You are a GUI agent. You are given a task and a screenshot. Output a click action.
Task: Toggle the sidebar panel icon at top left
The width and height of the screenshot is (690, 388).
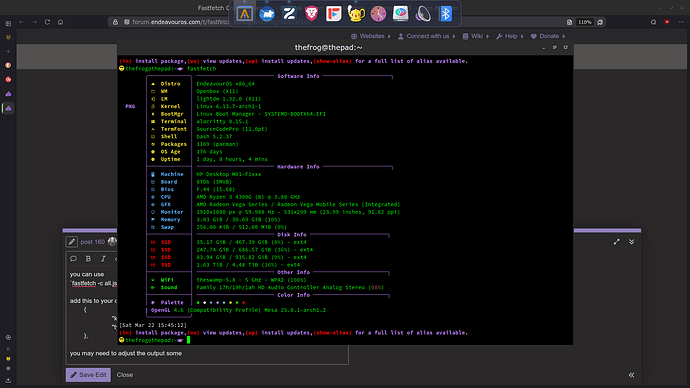8,23
